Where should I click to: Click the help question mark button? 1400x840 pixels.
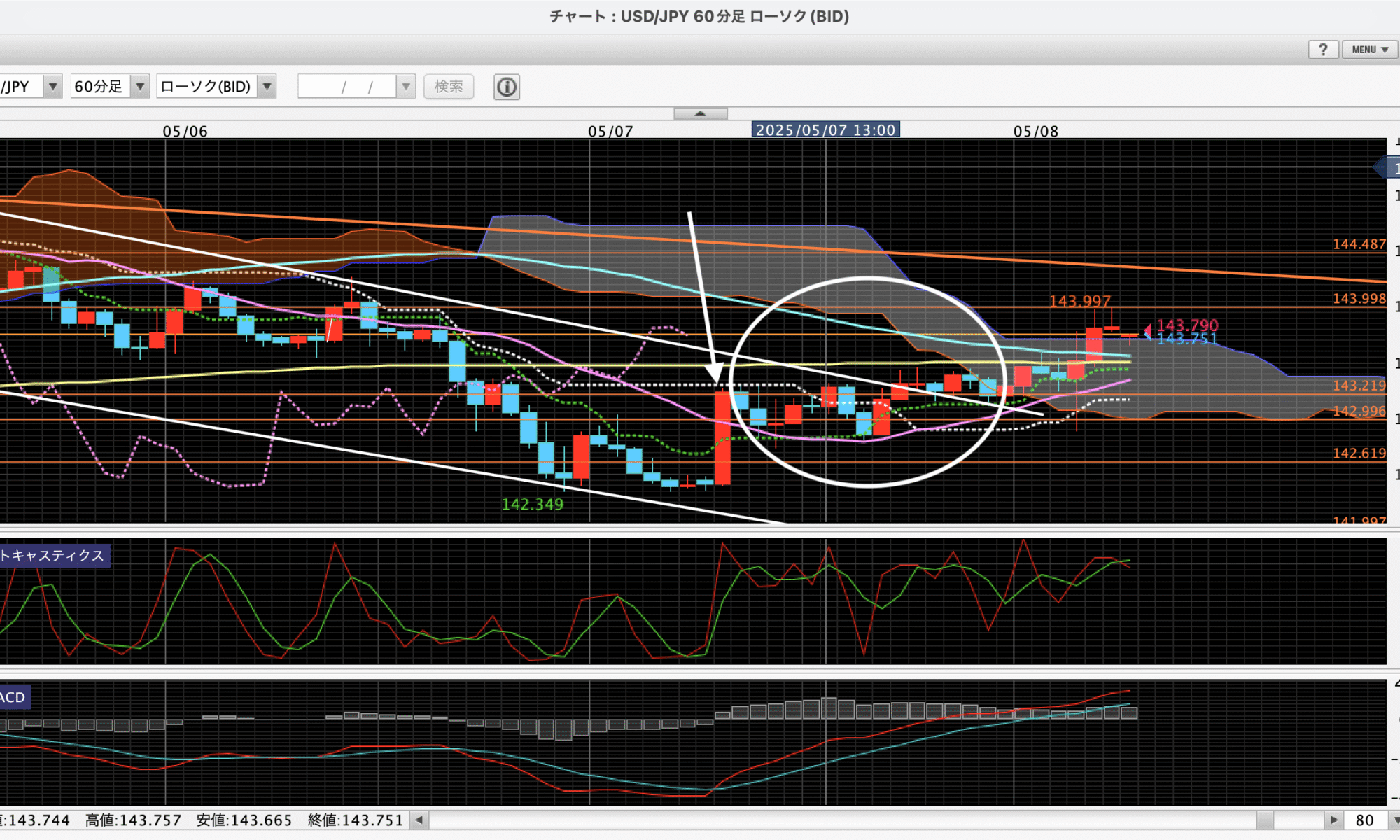pos(1323,50)
